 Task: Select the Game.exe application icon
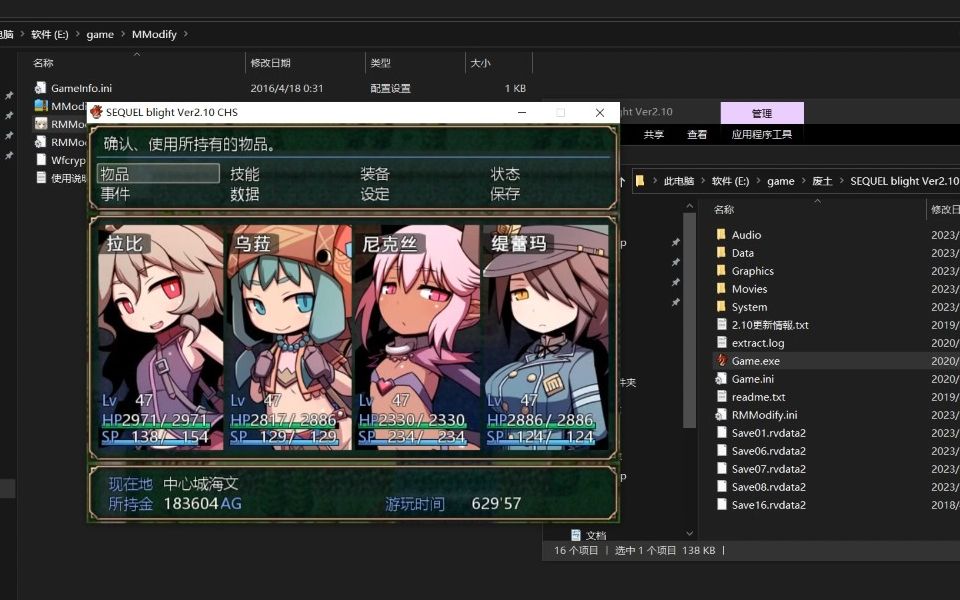point(721,361)
